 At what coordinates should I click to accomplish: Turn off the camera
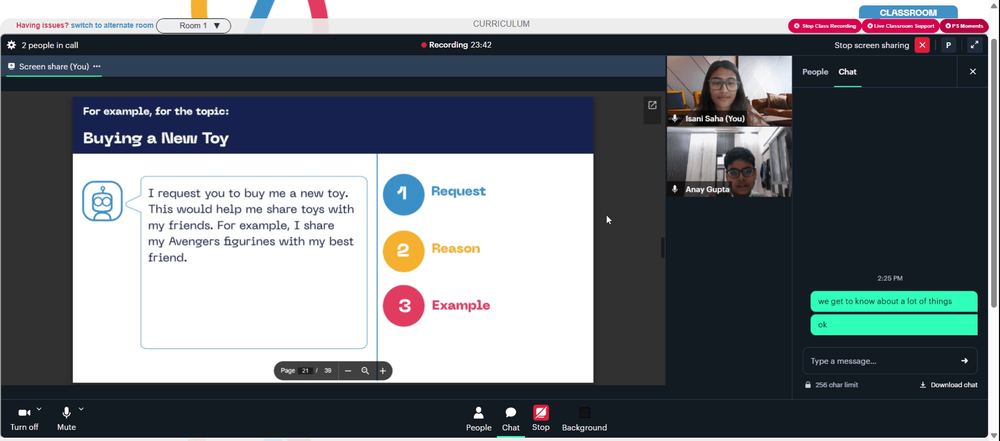tap(24, 419)
